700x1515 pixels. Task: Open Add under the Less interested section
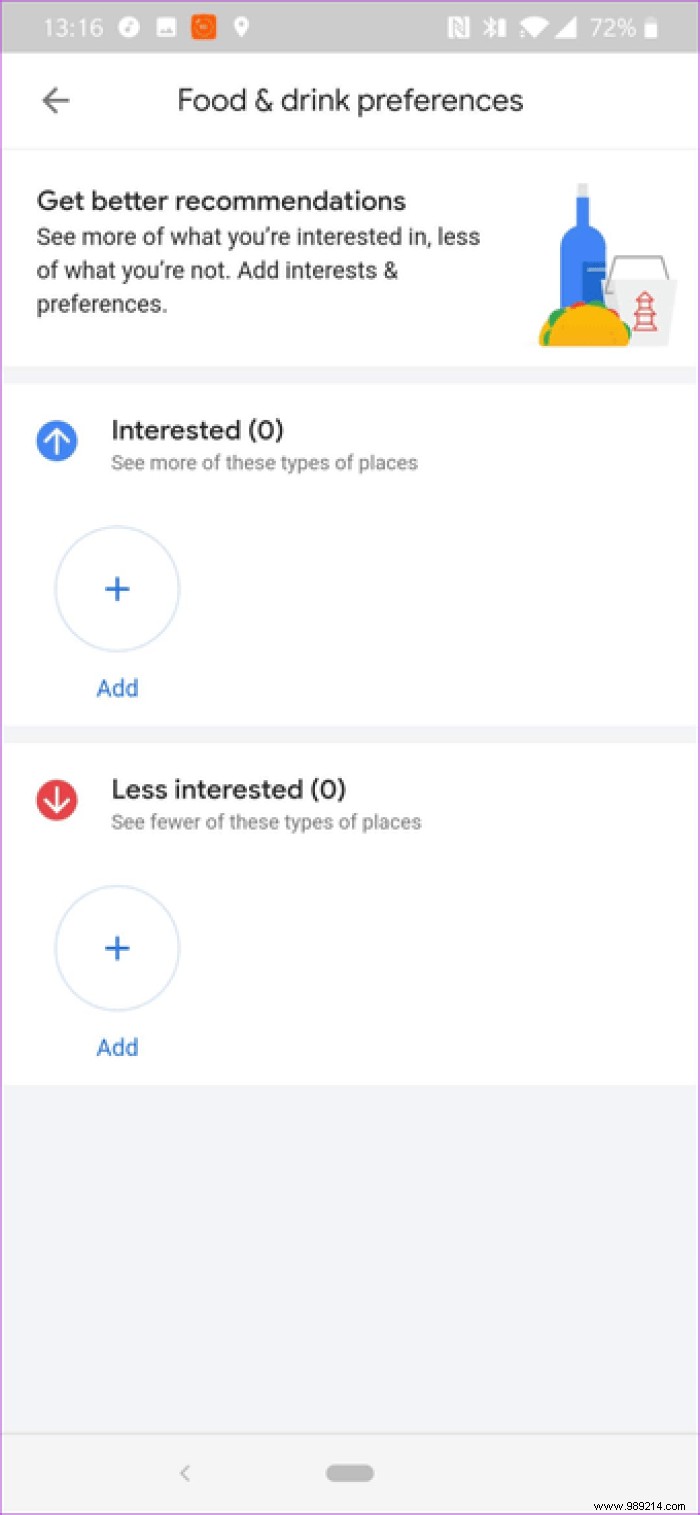[117, 1046]
